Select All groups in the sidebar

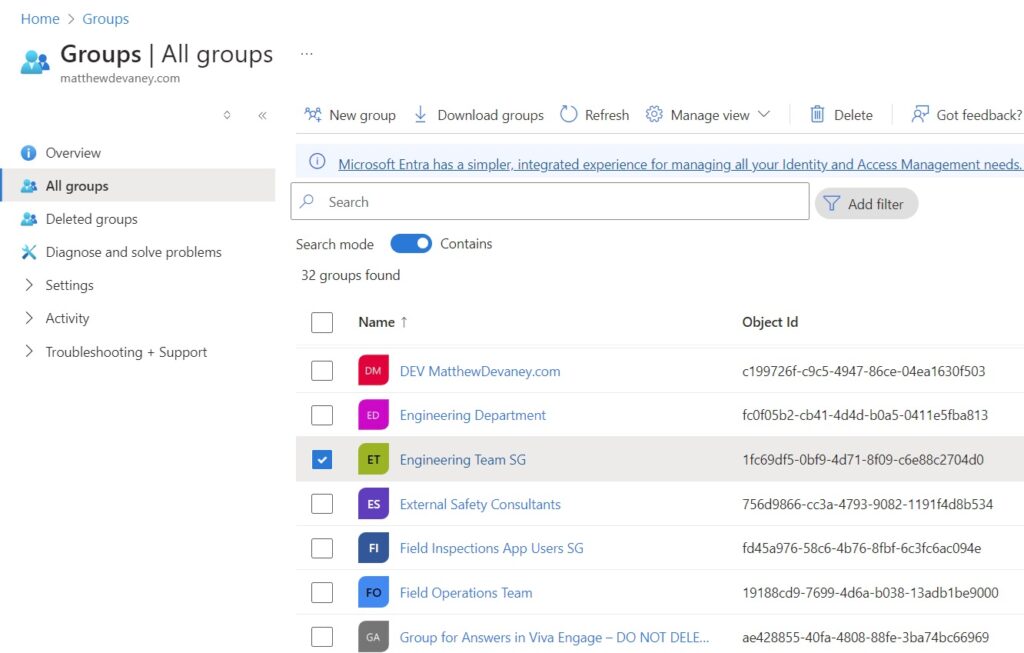tap(138, 185)
